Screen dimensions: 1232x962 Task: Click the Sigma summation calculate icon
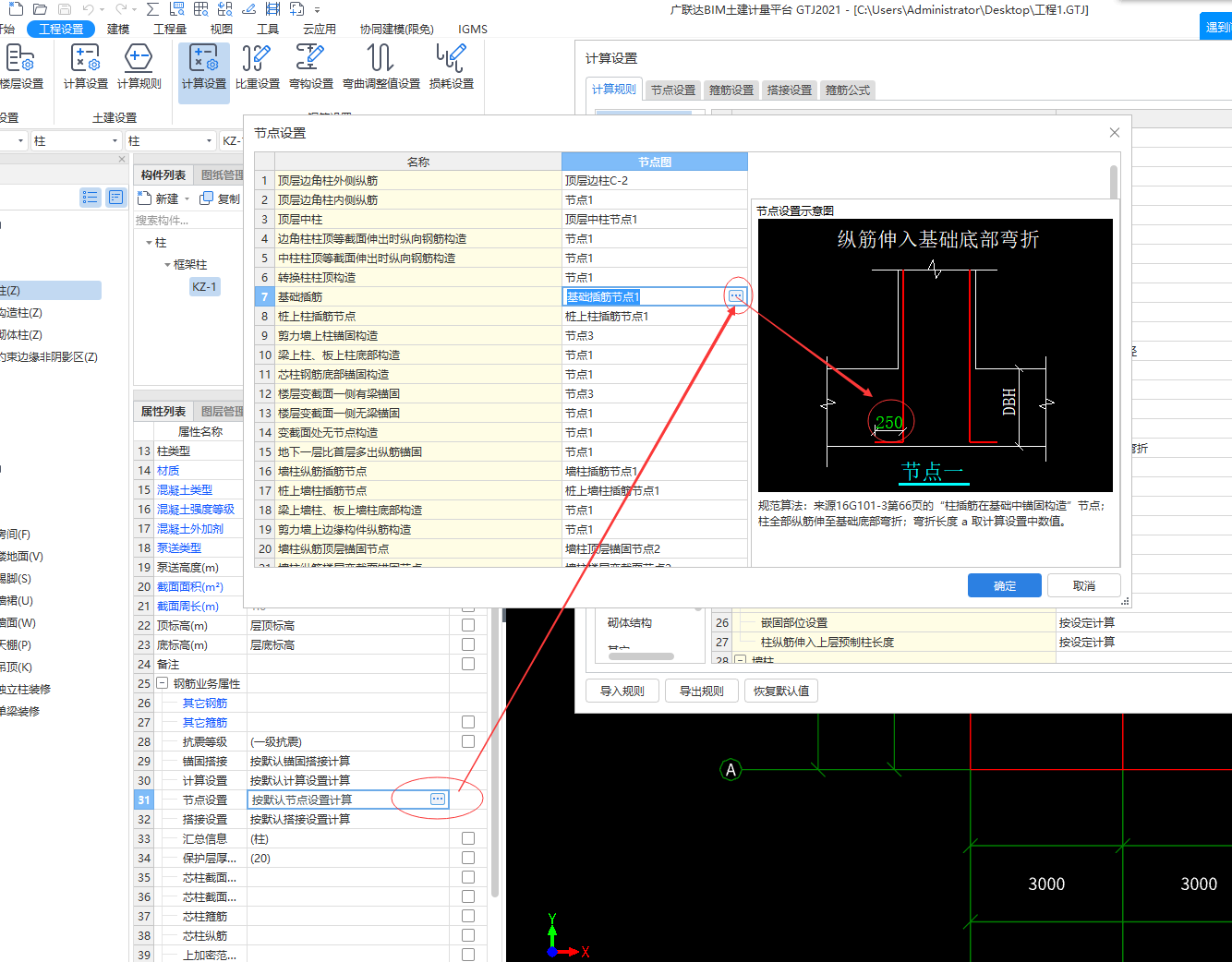152,9
